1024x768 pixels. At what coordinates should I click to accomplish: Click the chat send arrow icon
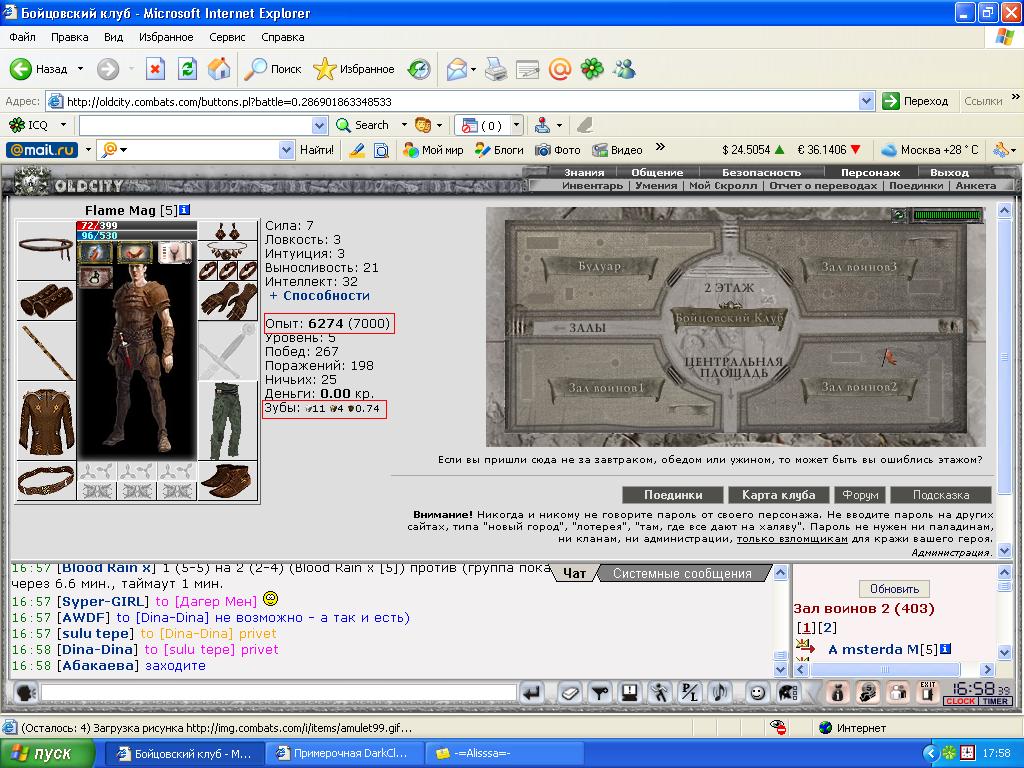click(532, 692)
